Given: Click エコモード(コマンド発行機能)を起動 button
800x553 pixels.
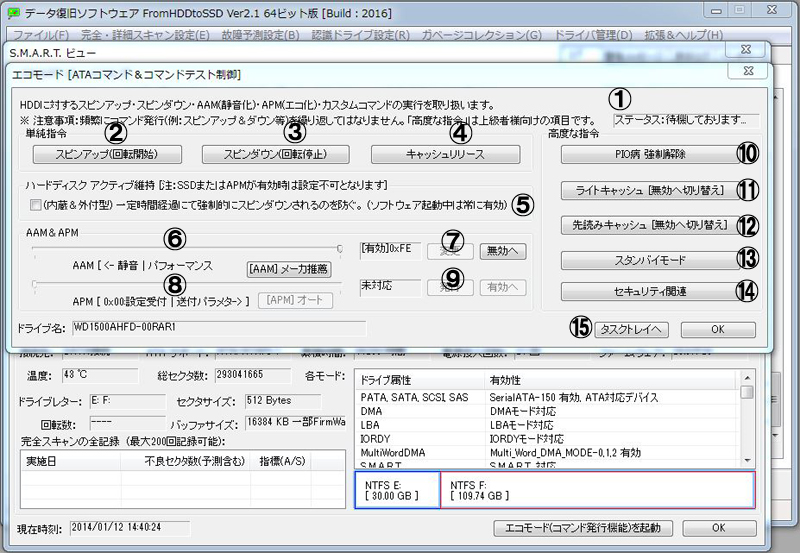Looking at the screenshot, I should coord(583,528).
